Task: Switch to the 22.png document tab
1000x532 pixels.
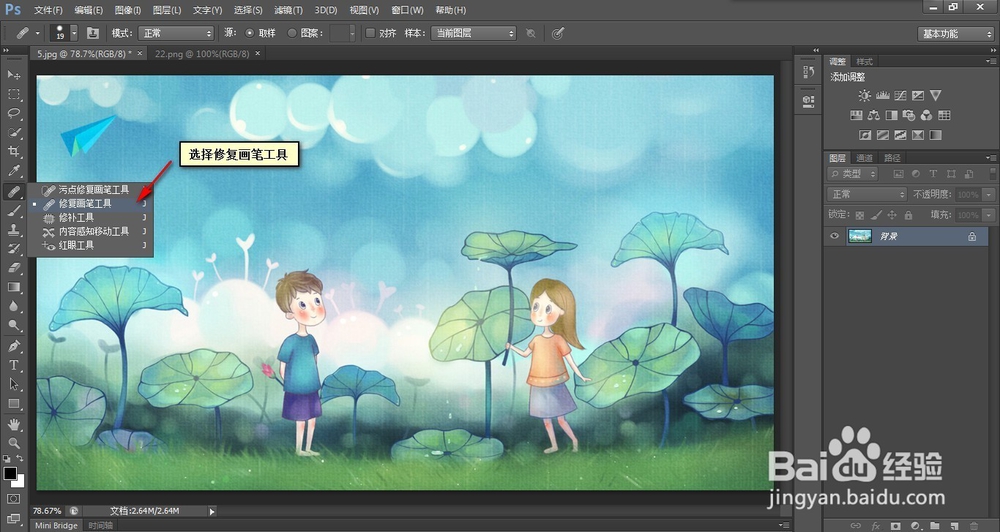Action: [202, 54]
